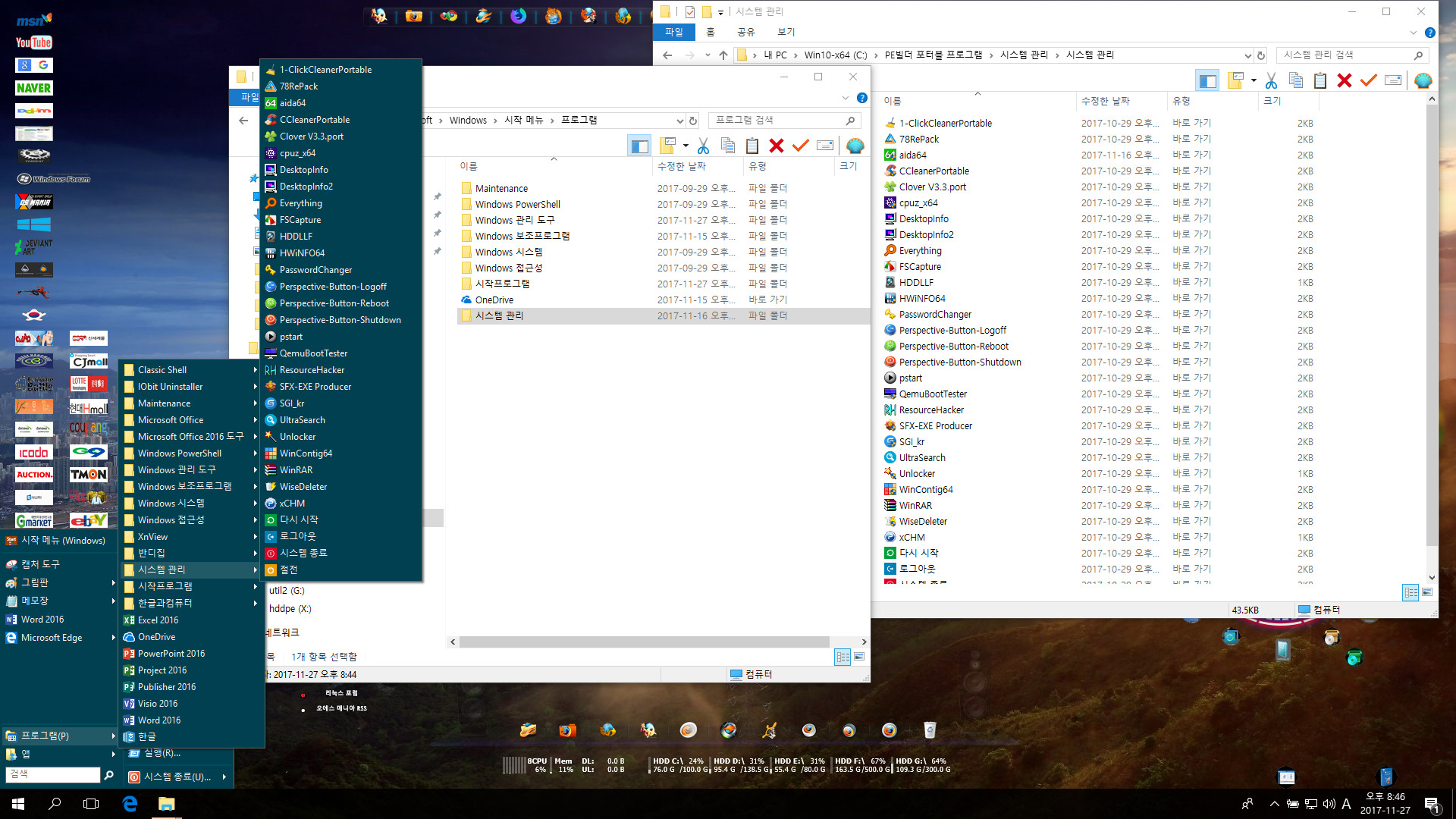
Task: Expand the 한글과컴퓨터 submenu
Action: (255, 604)
